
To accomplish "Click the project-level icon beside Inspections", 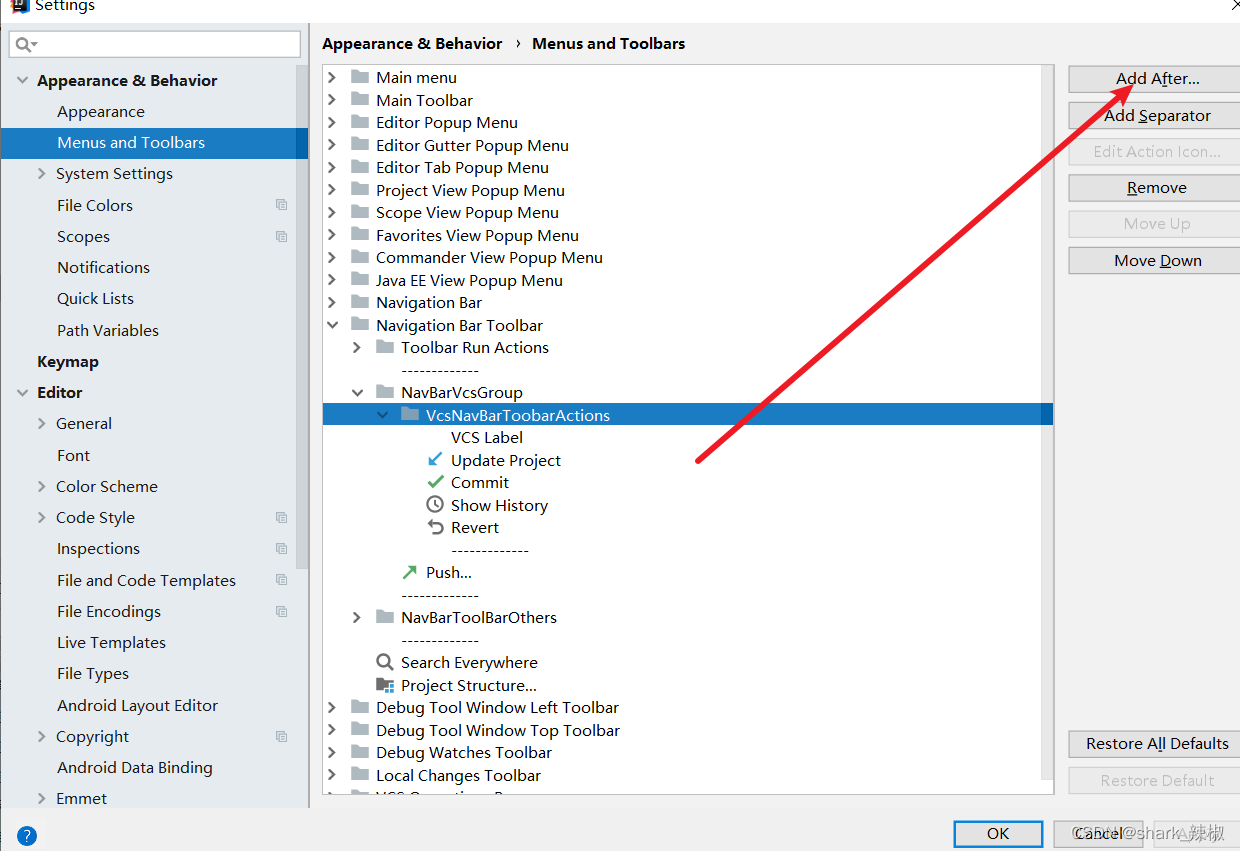I will point(282,548).
